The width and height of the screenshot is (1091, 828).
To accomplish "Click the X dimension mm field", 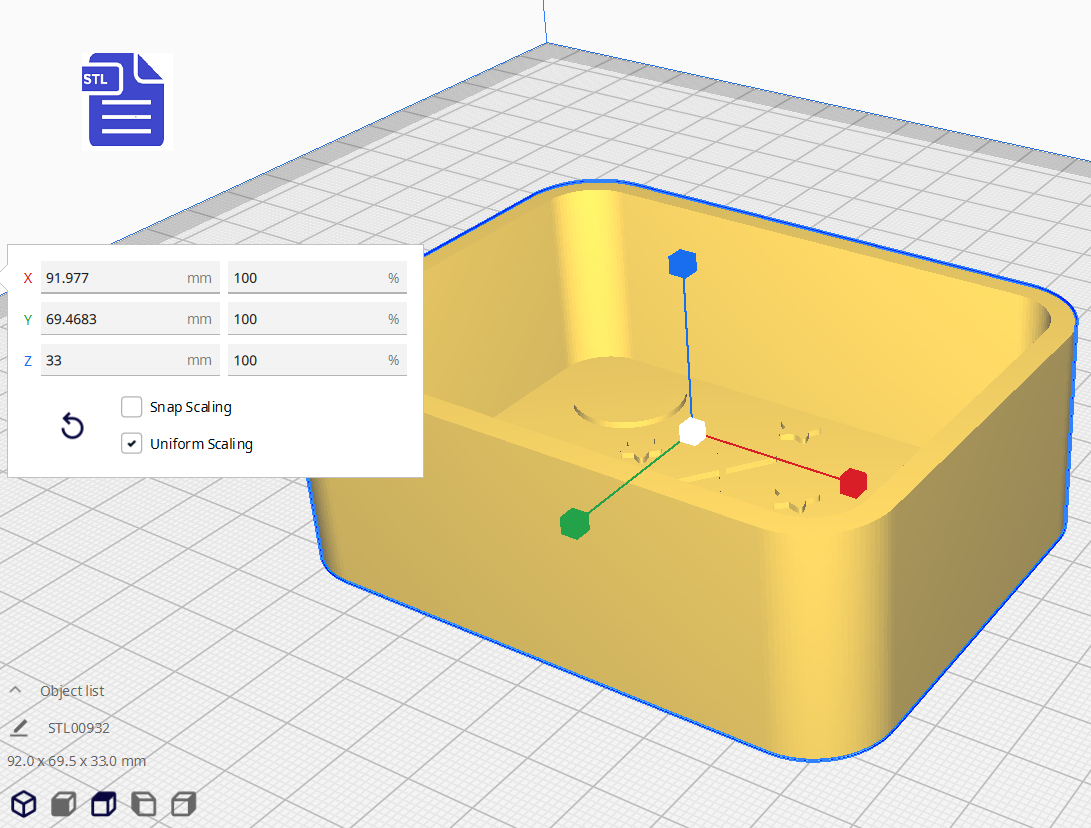I will tap(110, 278).
